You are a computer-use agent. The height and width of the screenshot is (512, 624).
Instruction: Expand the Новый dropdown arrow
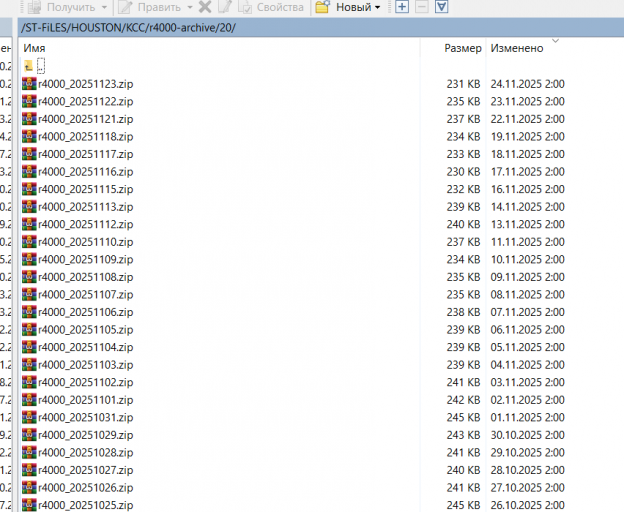(377, 7)
